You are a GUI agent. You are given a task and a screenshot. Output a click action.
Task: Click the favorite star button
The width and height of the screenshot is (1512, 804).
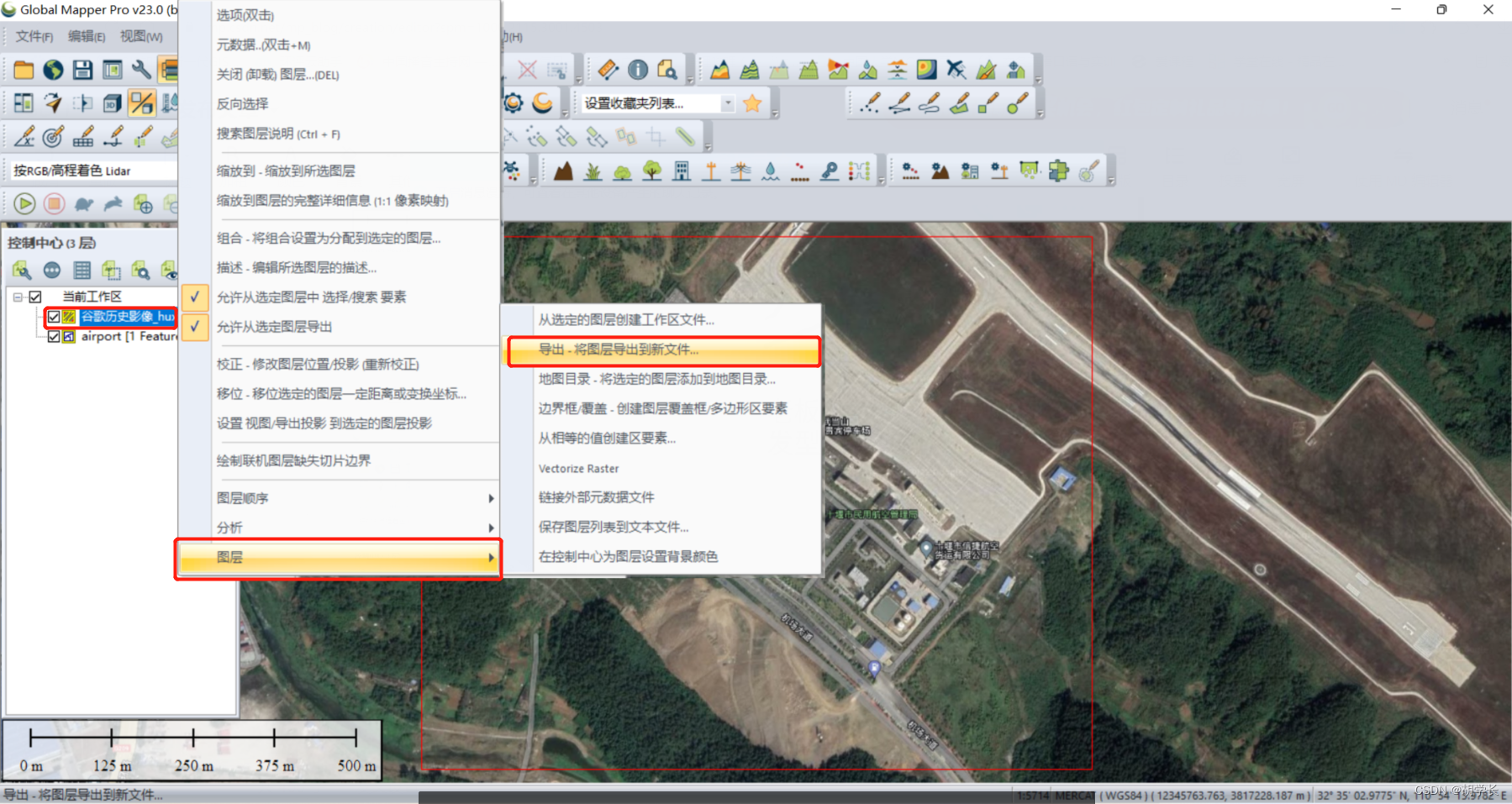(752, 102)
